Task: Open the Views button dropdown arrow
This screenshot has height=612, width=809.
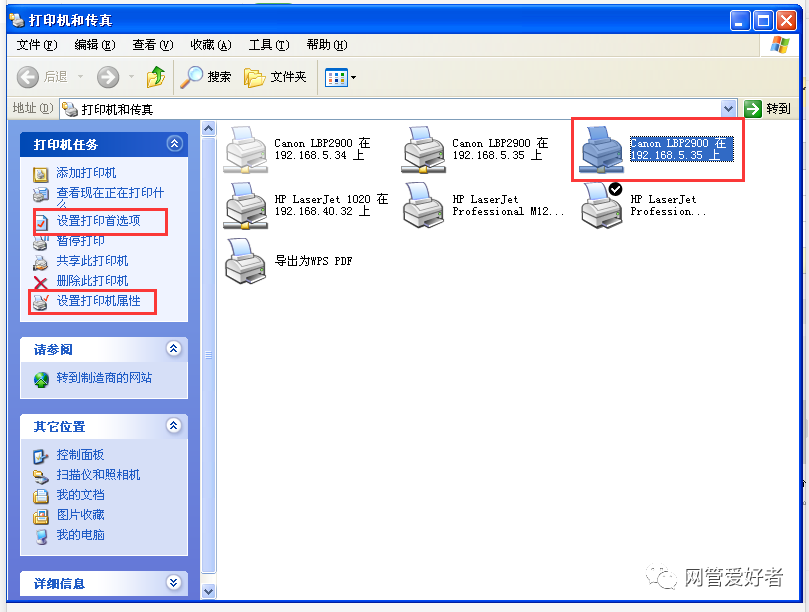Action: point(353,78)
